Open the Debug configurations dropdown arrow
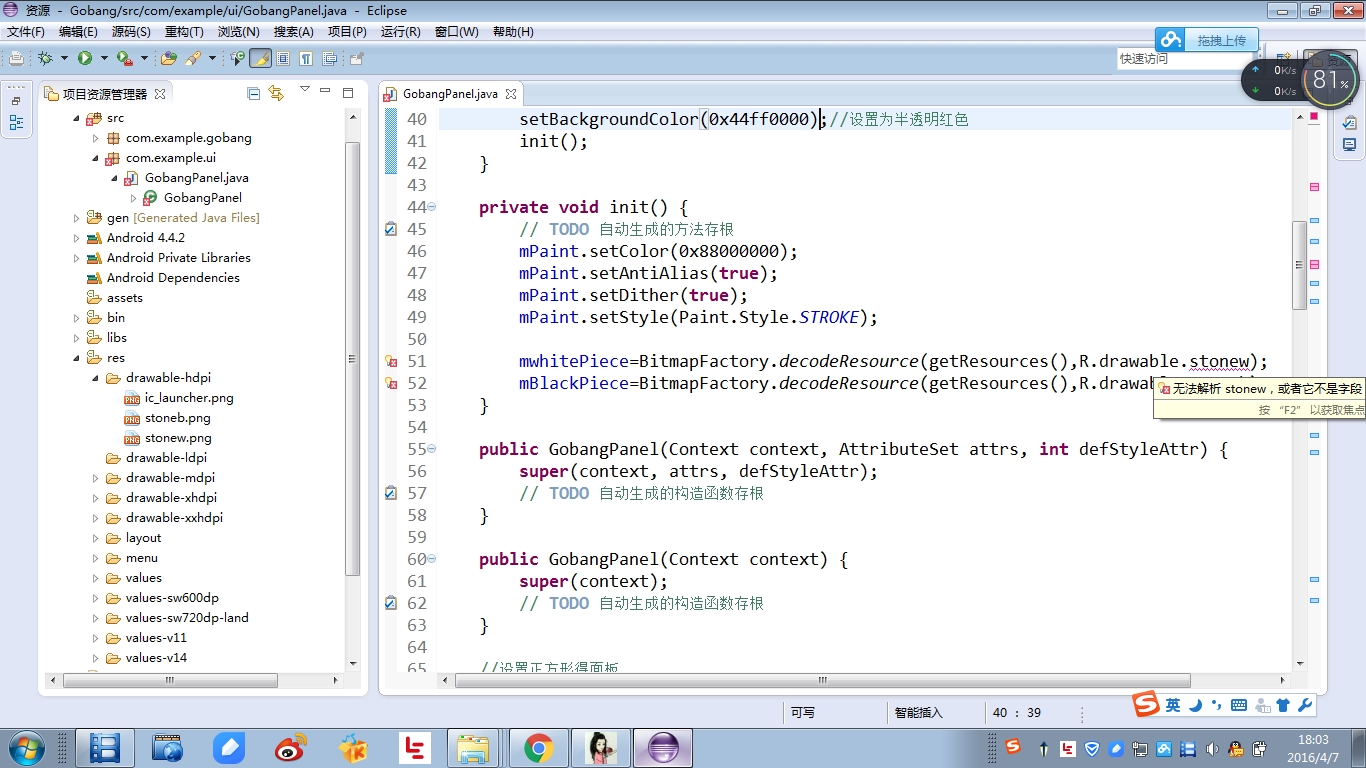The height and width of the screenshot is (768, 1366). coord(63,58)
